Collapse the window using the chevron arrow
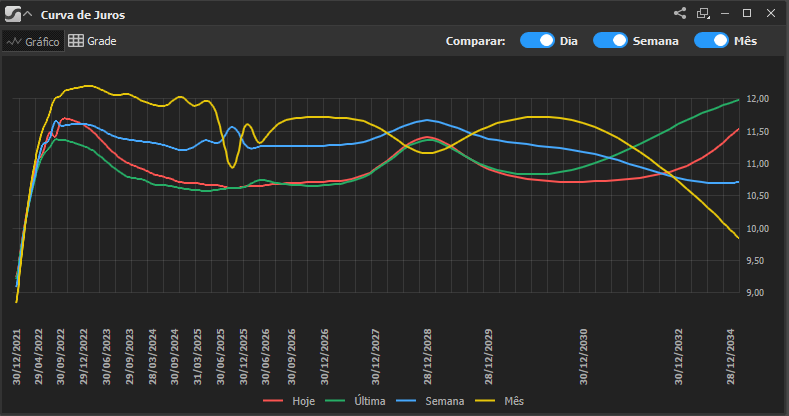The height and width of the screenshot is (416, 789). (x=27, y=14)
